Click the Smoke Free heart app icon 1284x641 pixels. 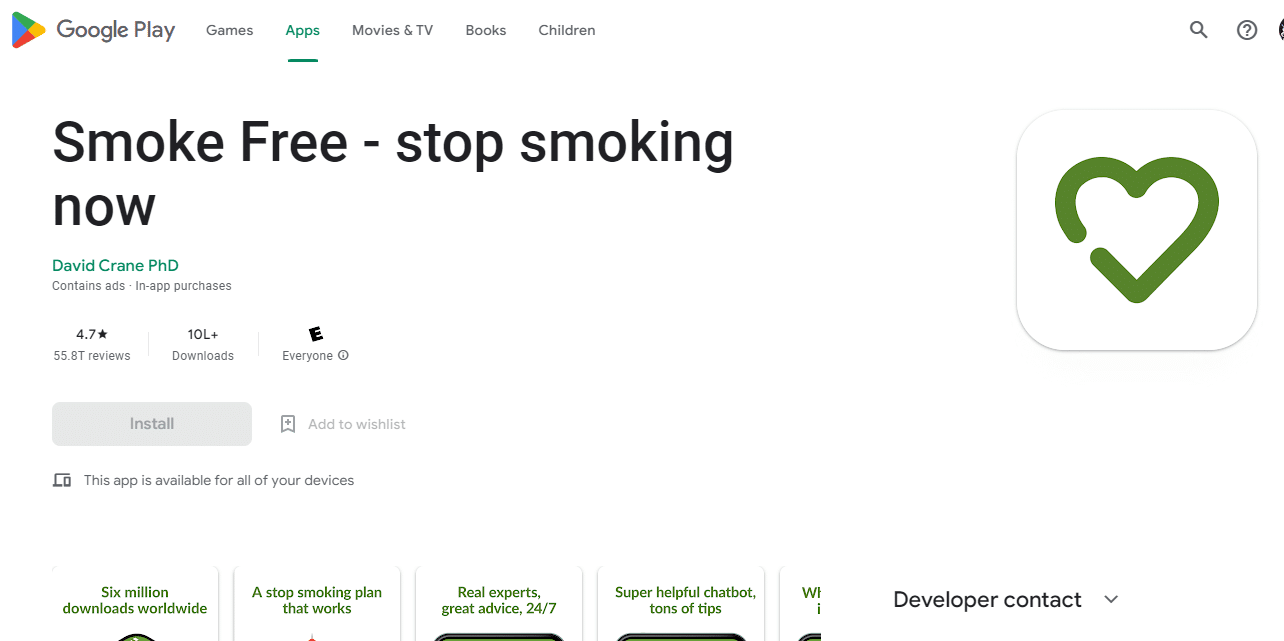(1137, 230)
